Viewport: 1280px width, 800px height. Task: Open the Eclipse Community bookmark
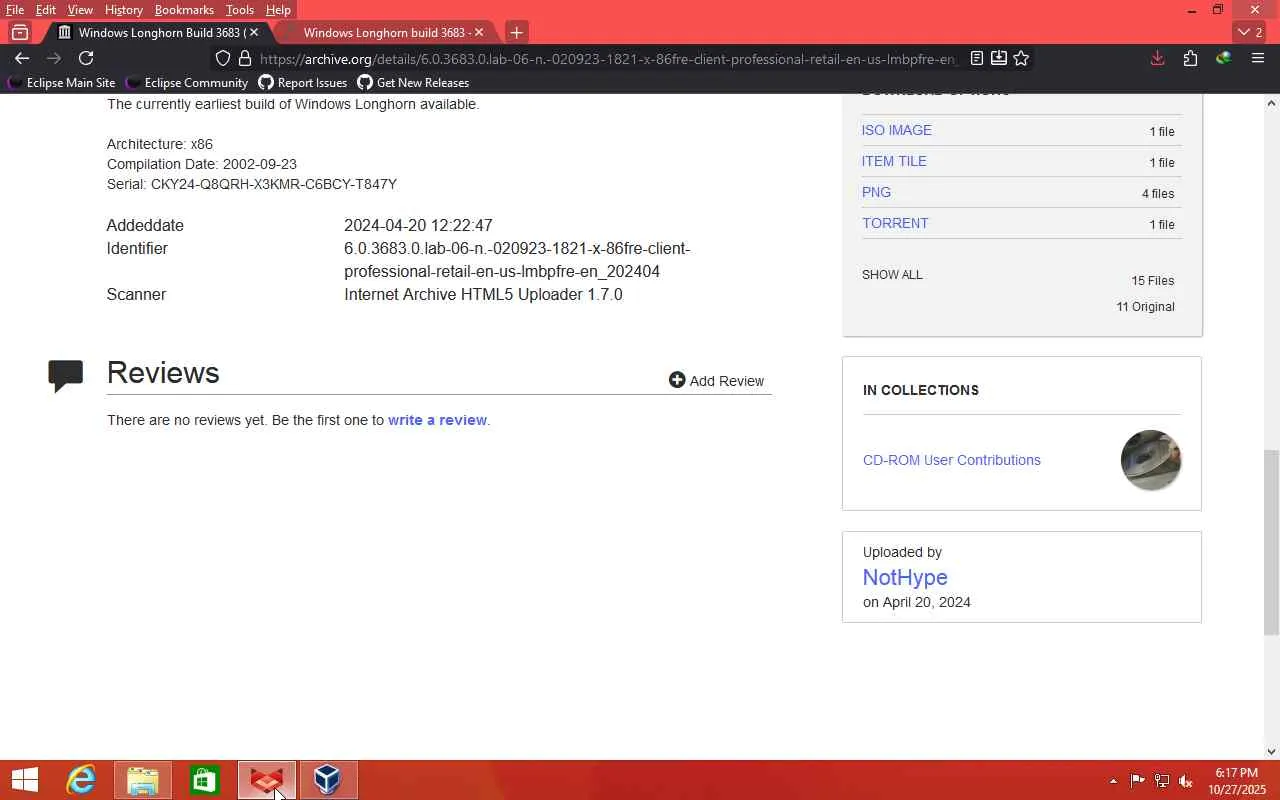pyautogui.click(x=186, y=83)
